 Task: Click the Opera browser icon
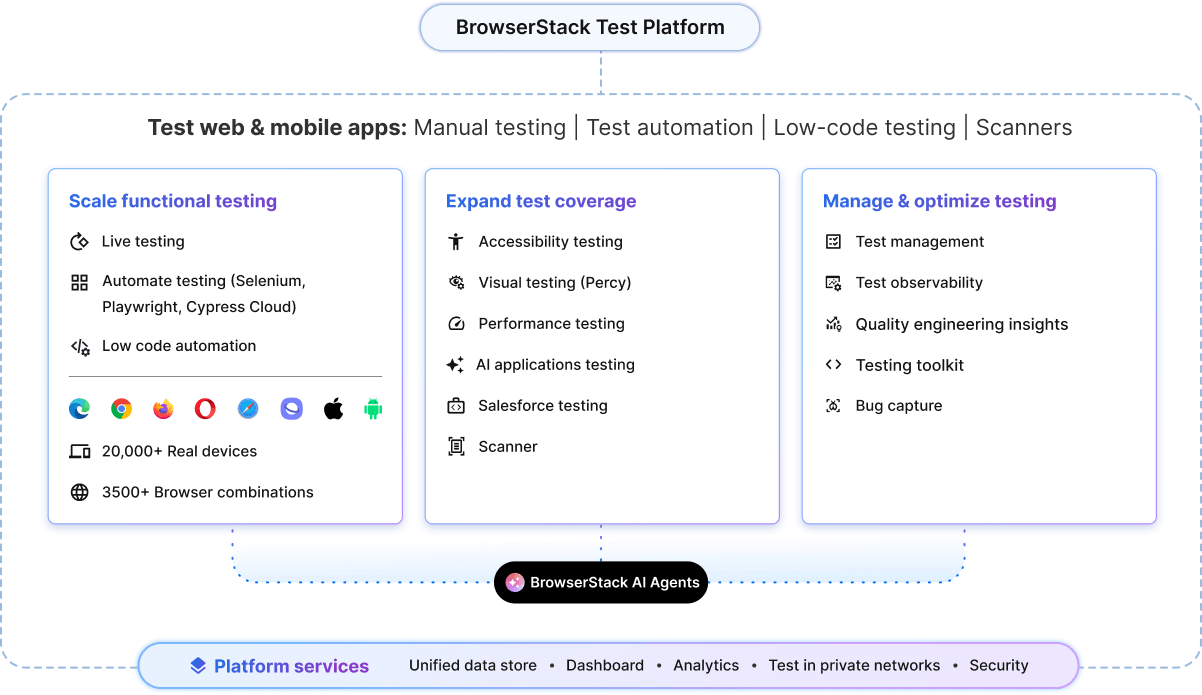pos(206,409)
